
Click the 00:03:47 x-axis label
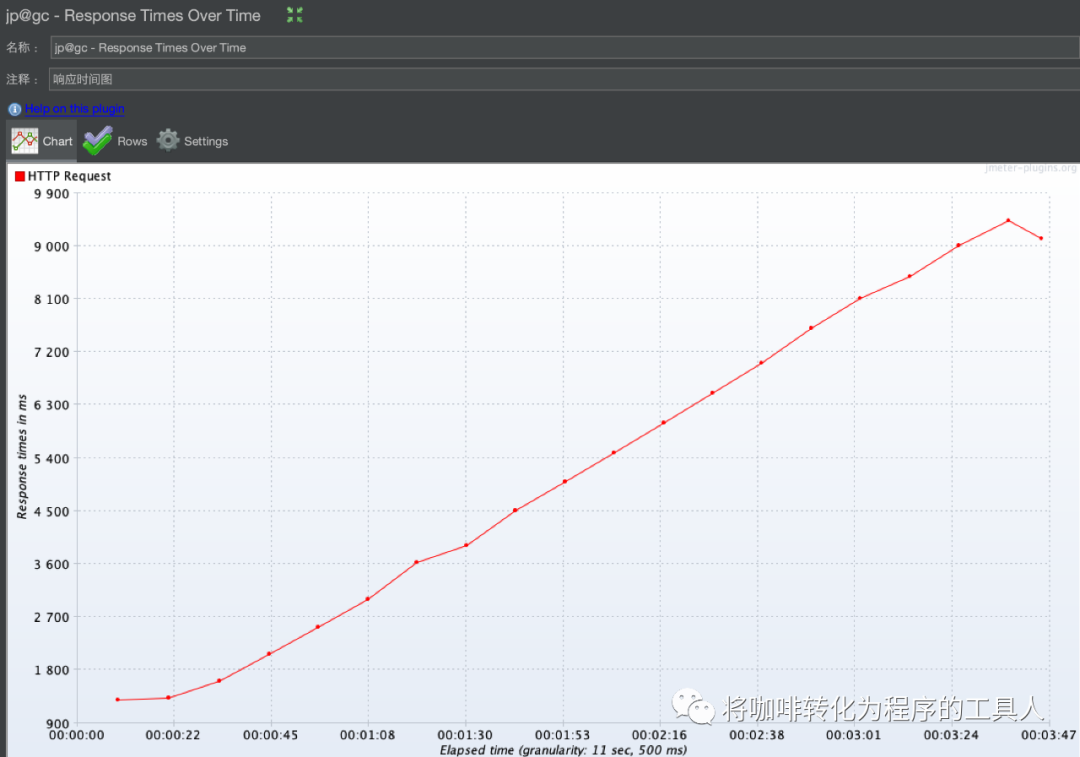1048,735
